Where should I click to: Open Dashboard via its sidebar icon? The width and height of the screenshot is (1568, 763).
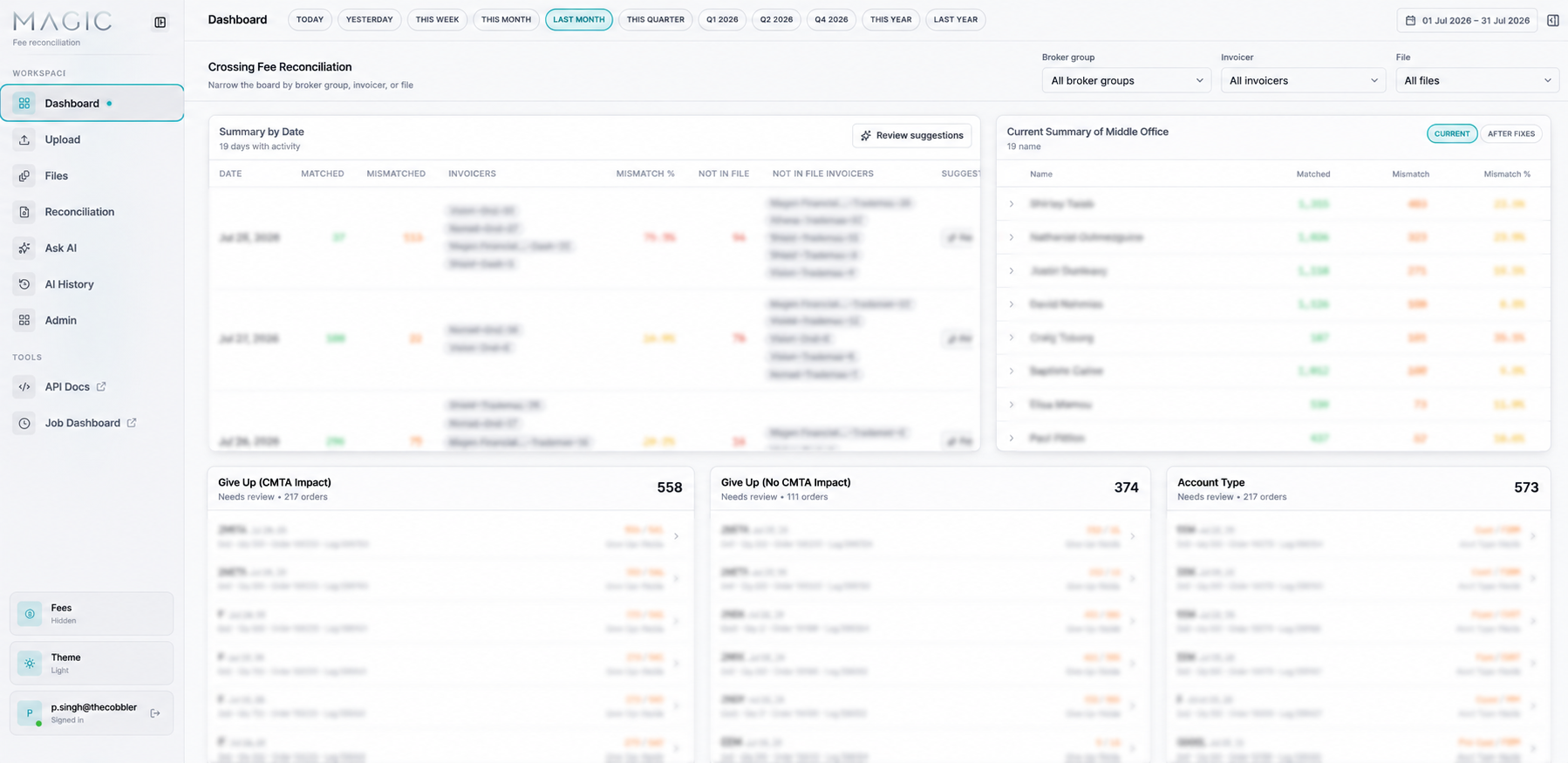click(24, 103)
